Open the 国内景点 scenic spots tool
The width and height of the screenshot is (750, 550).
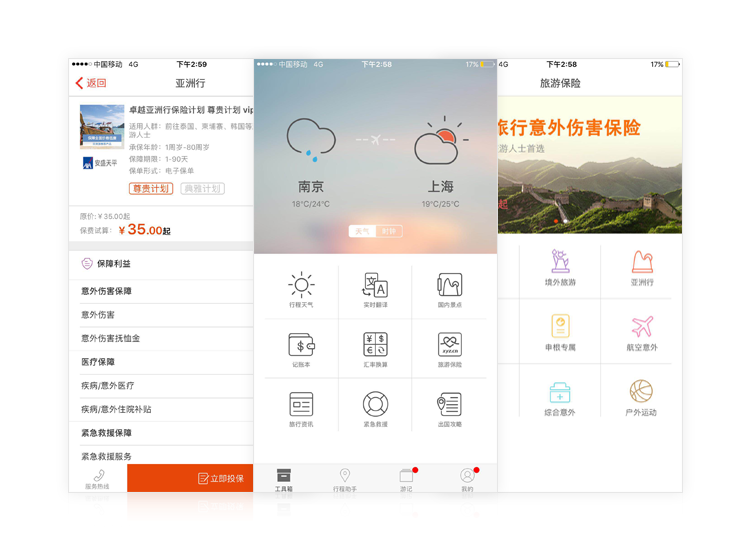pyautogui.click(x=450, y=285)
